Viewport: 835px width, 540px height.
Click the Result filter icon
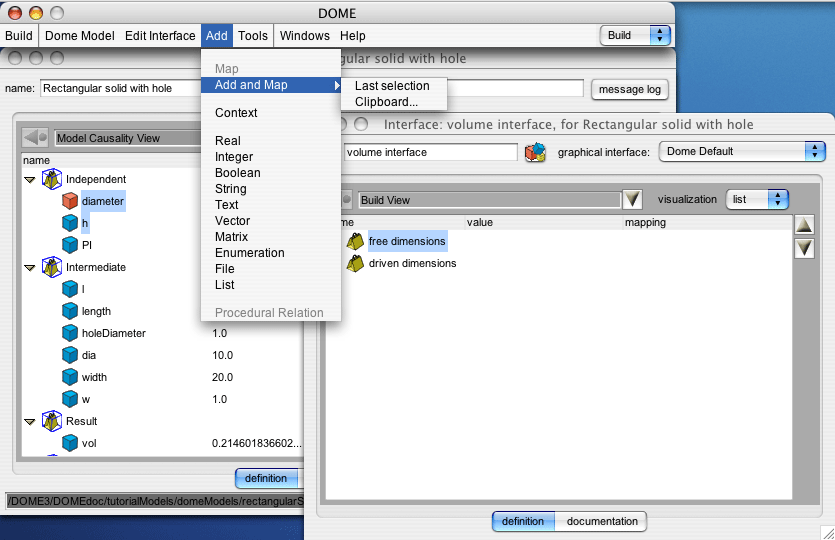(52, 421)
